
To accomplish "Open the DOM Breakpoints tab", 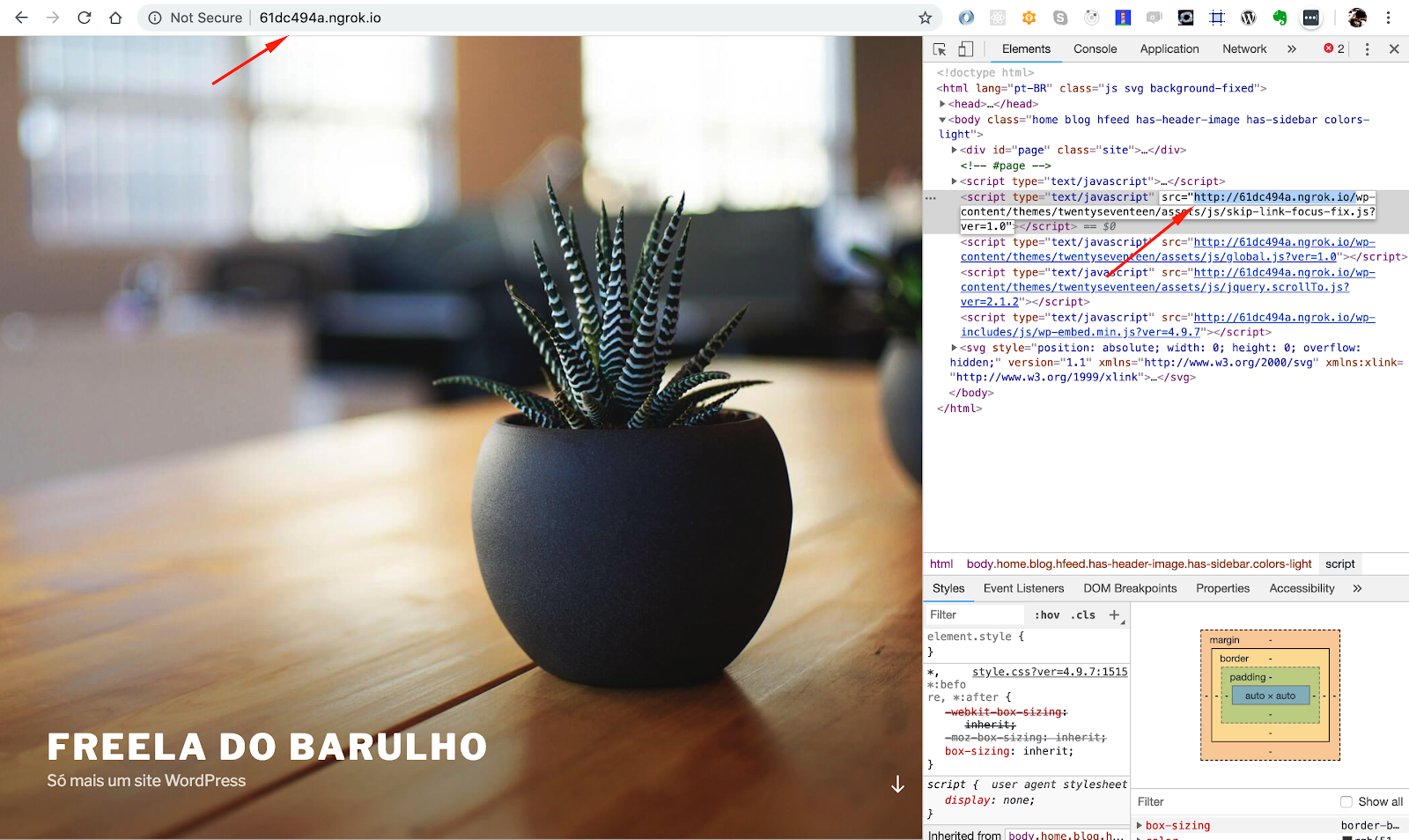I will [1130, 588].
